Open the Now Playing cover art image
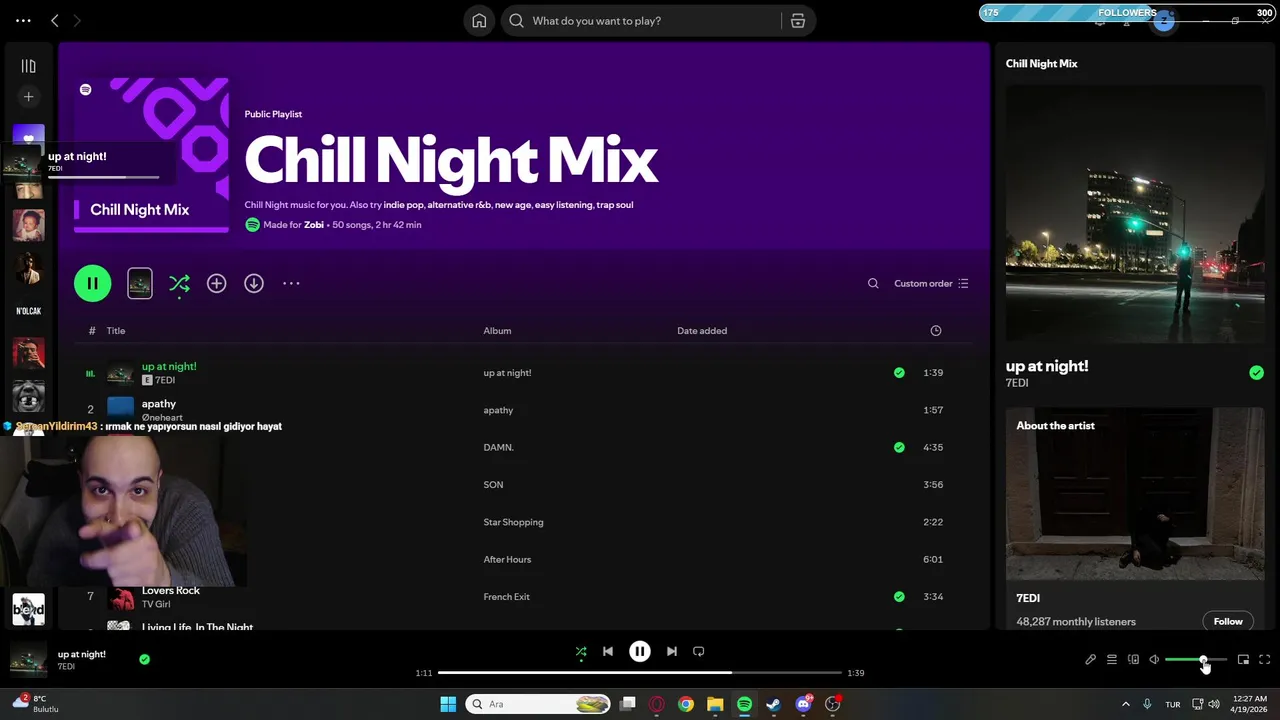 click(x=1135, y=214)
